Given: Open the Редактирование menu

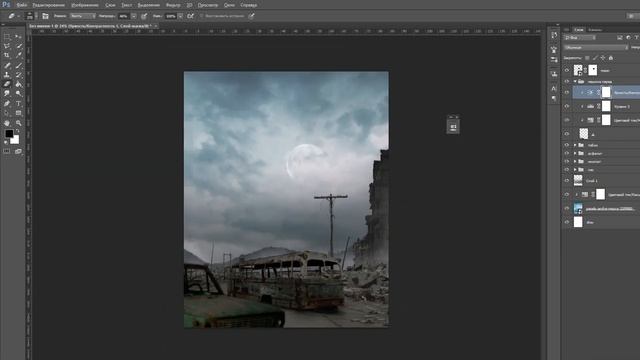Looking at the screenshot, I should 49,5.
